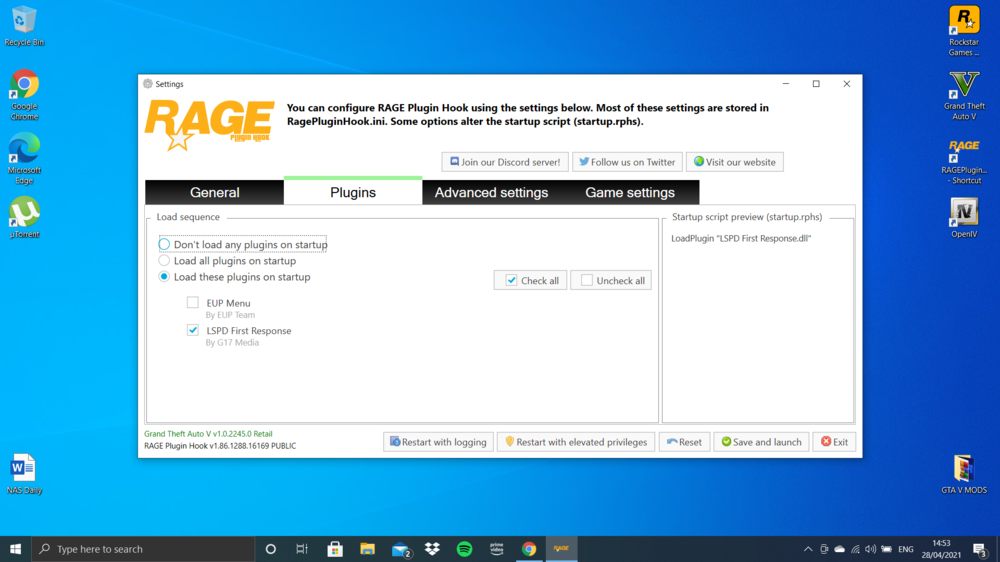Viewport: 1000px width, 562px height.
Task: Open the network icon in system tray
Action: click(x=855, y=549)
